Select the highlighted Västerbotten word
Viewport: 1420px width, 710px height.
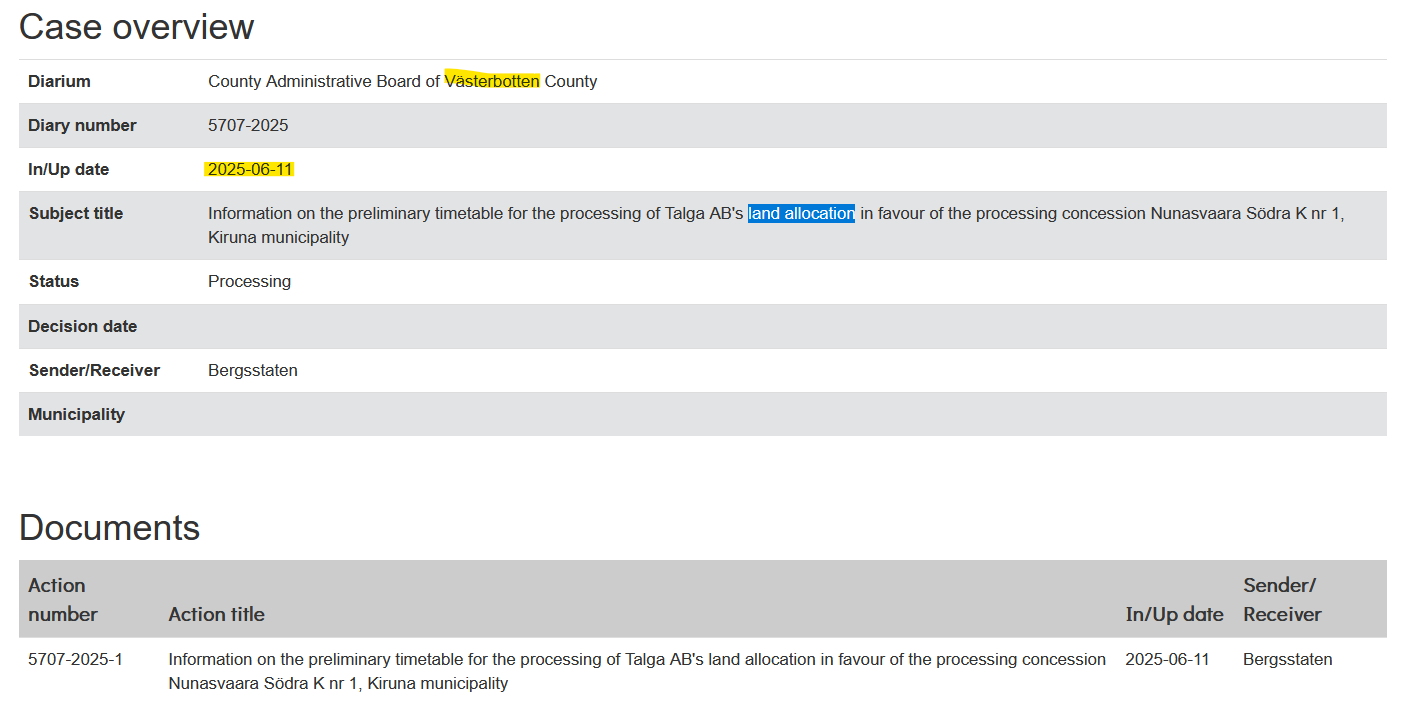[x=492, y=81]
